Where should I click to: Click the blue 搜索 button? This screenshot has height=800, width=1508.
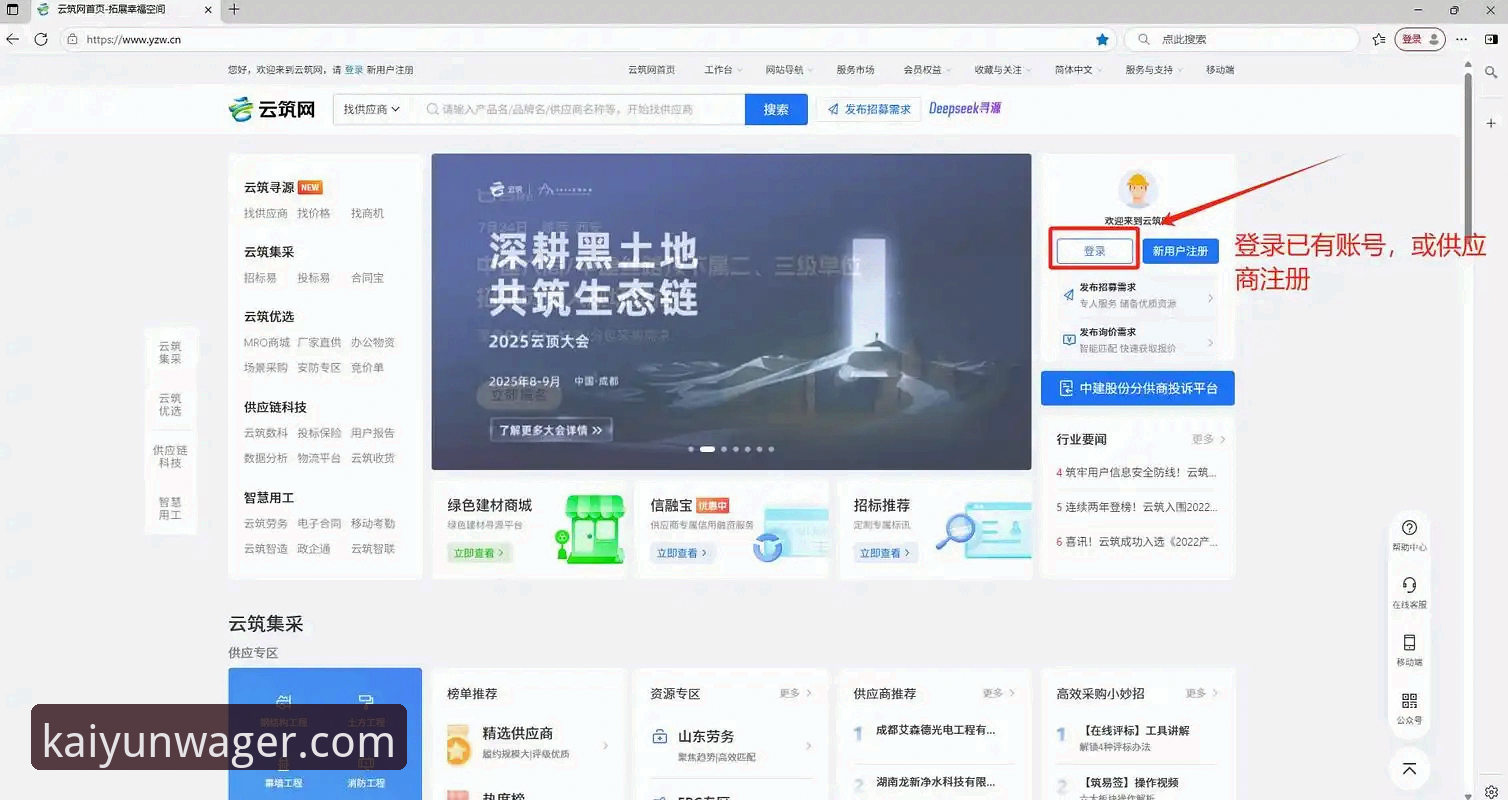tap(776, 109)
